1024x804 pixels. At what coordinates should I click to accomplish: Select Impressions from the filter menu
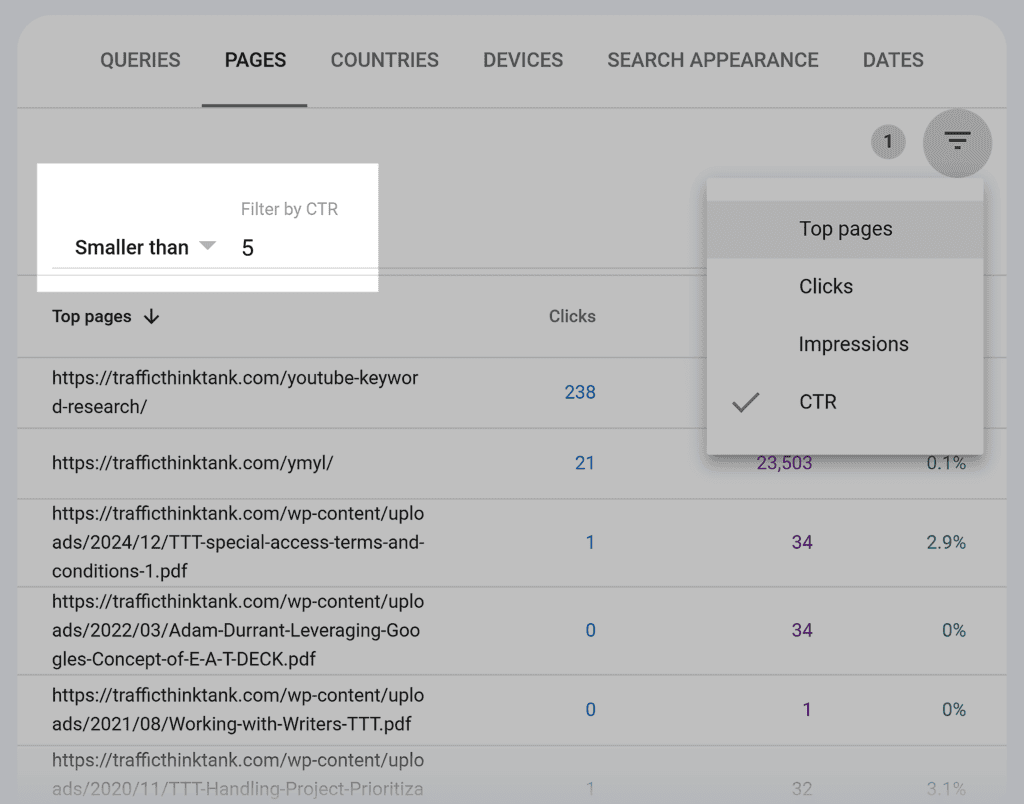(853, 344)
